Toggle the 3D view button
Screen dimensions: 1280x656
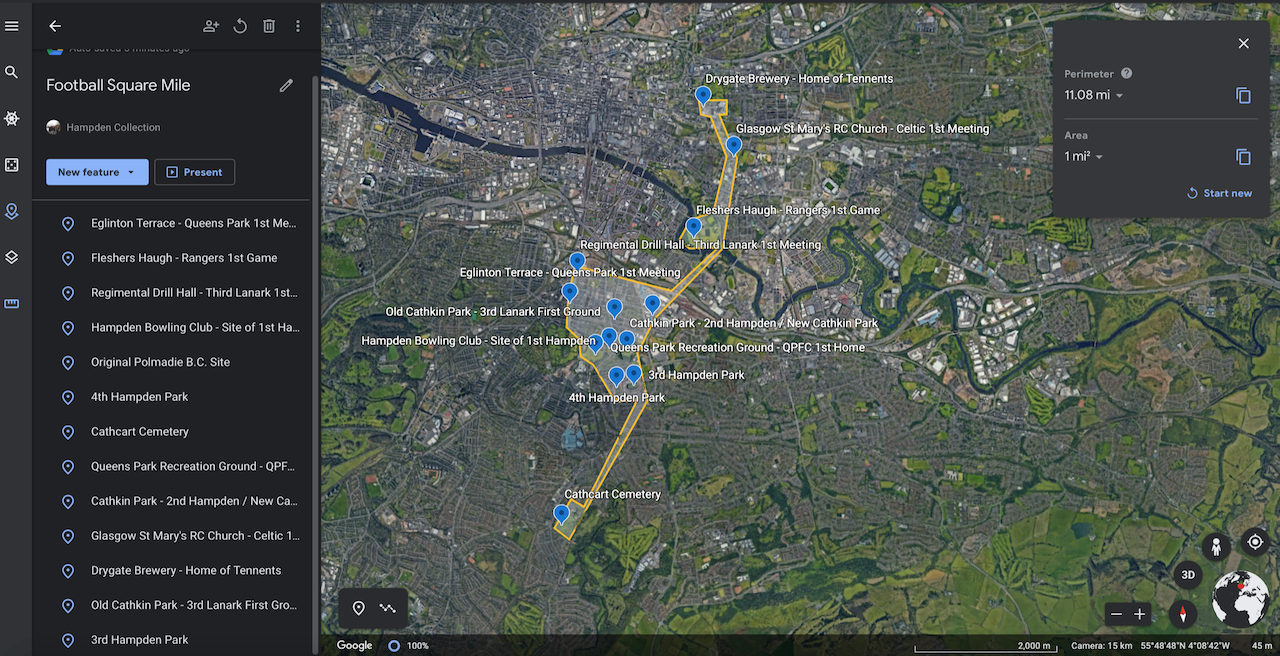point(1188,575)
